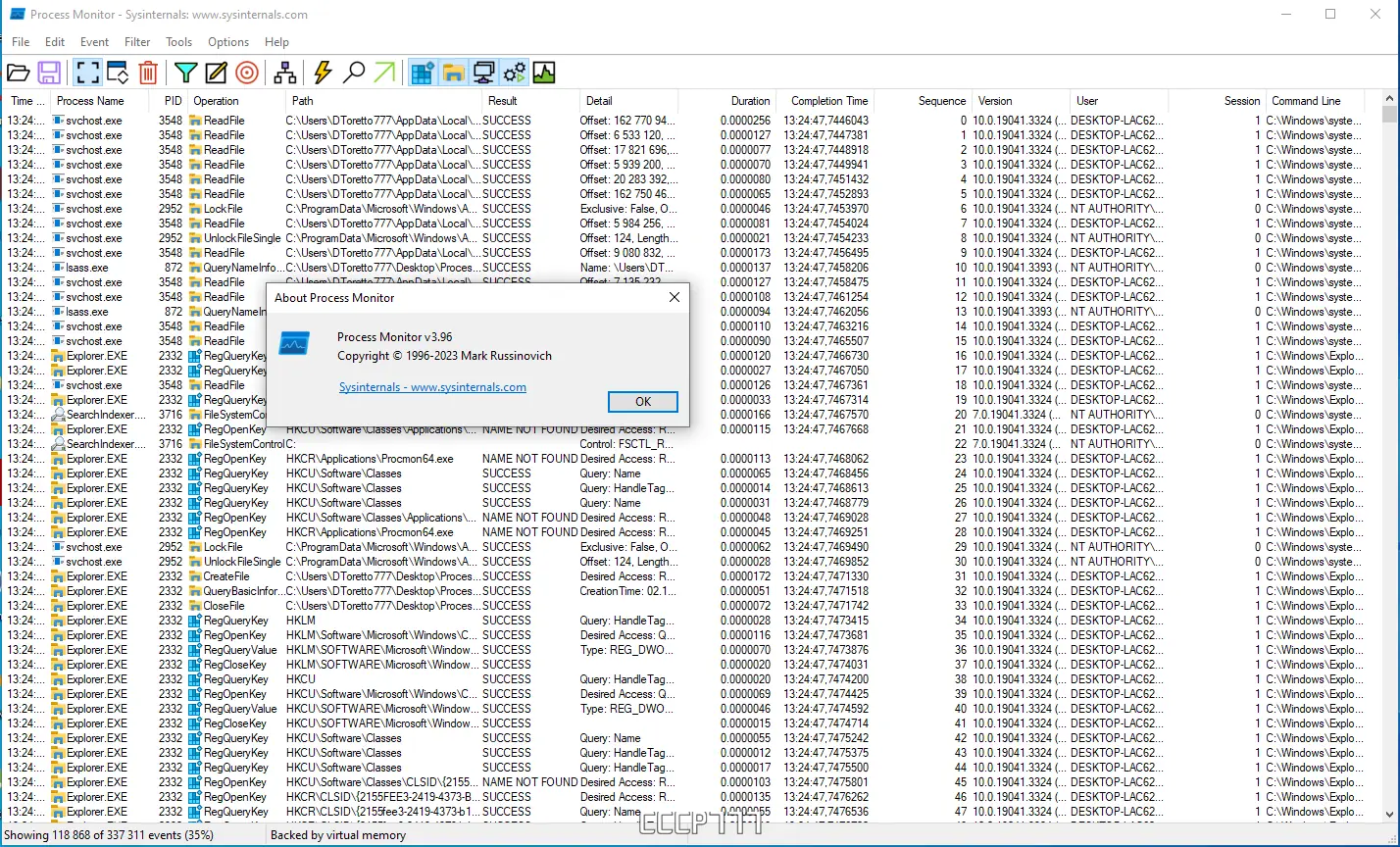The image size is (1400, 847).
Task: Toggle Show Network Activity
Action: tap(483, 73)
